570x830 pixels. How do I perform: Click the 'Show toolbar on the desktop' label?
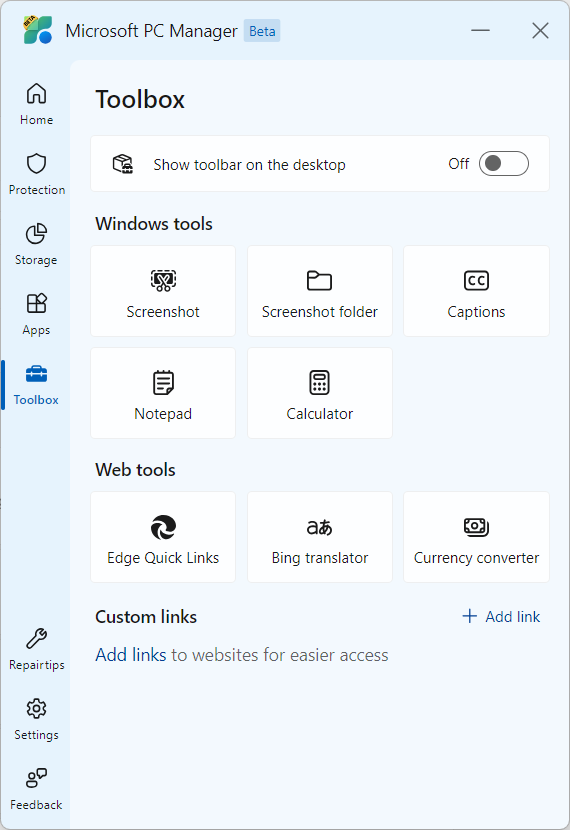pyautogui.click(x=249, y=165)
